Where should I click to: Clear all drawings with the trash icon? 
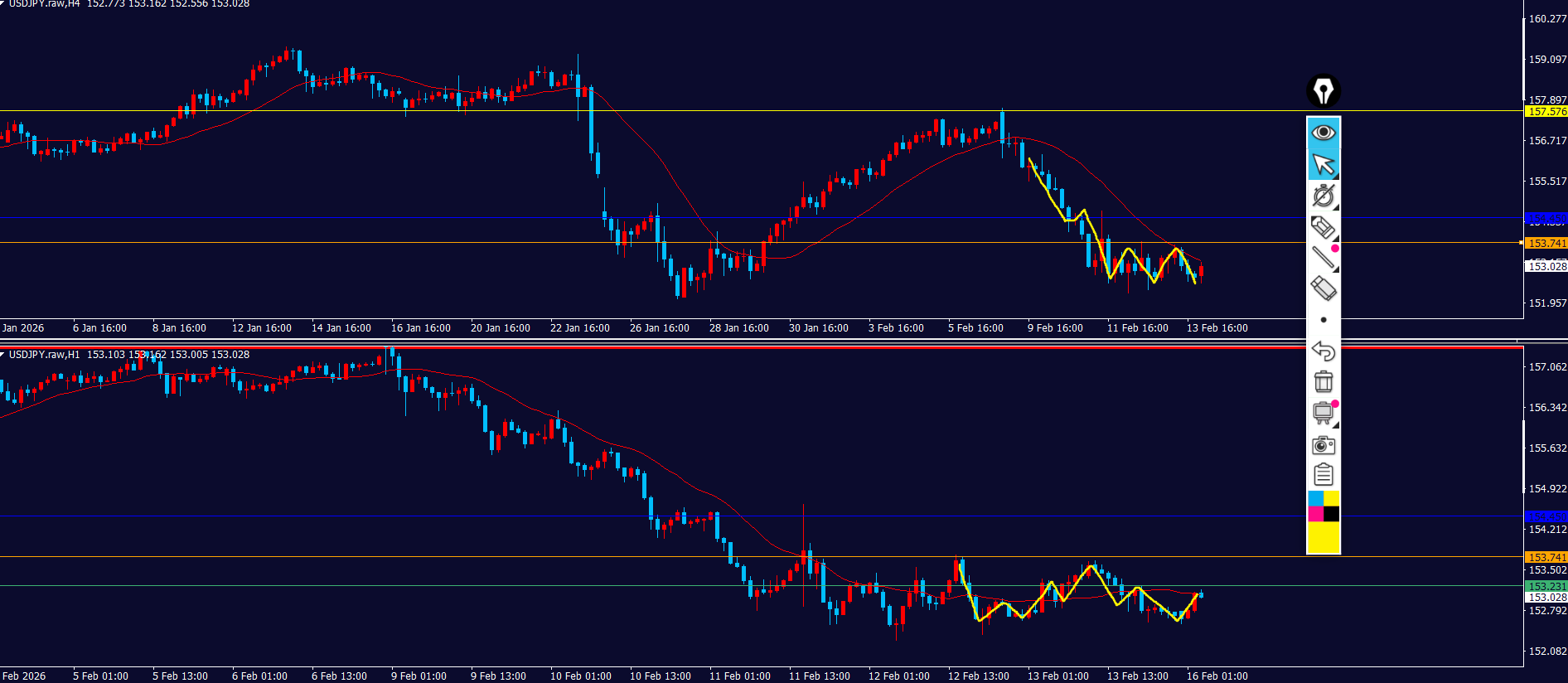pyautogui.click(x=1324, y=382)
